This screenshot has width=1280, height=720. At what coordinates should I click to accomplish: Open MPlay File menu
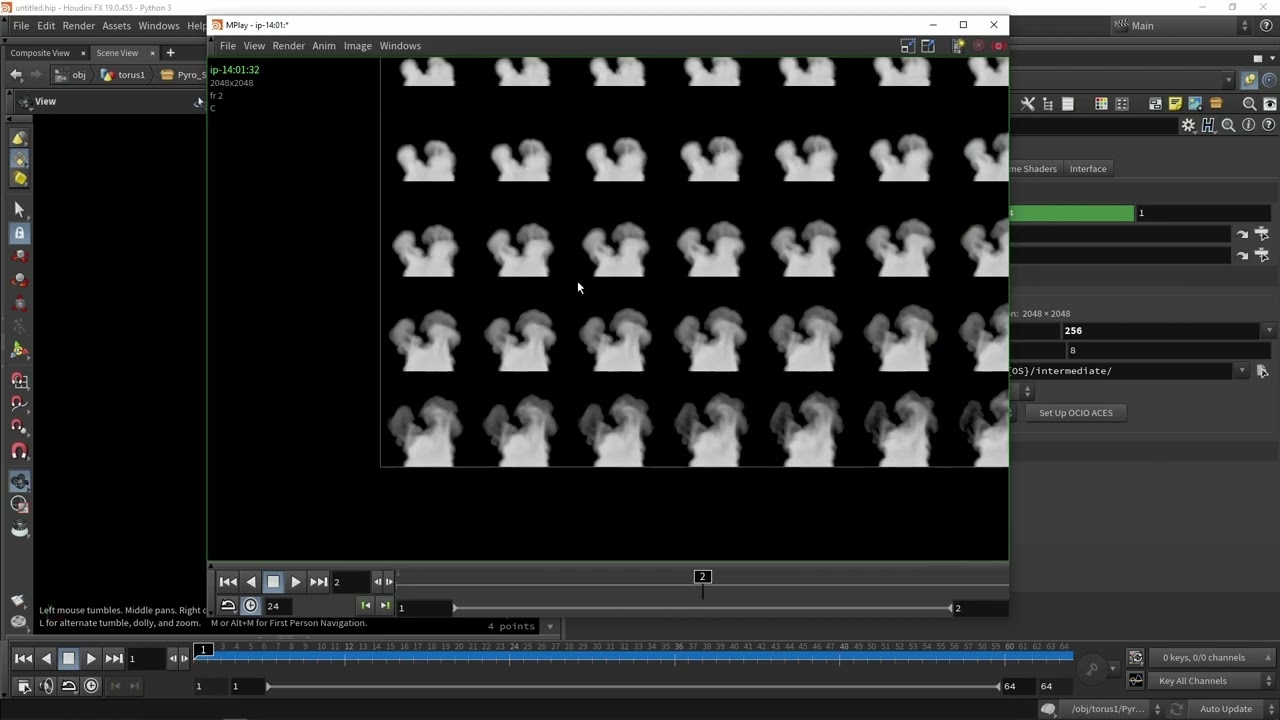tap(228, 46)
